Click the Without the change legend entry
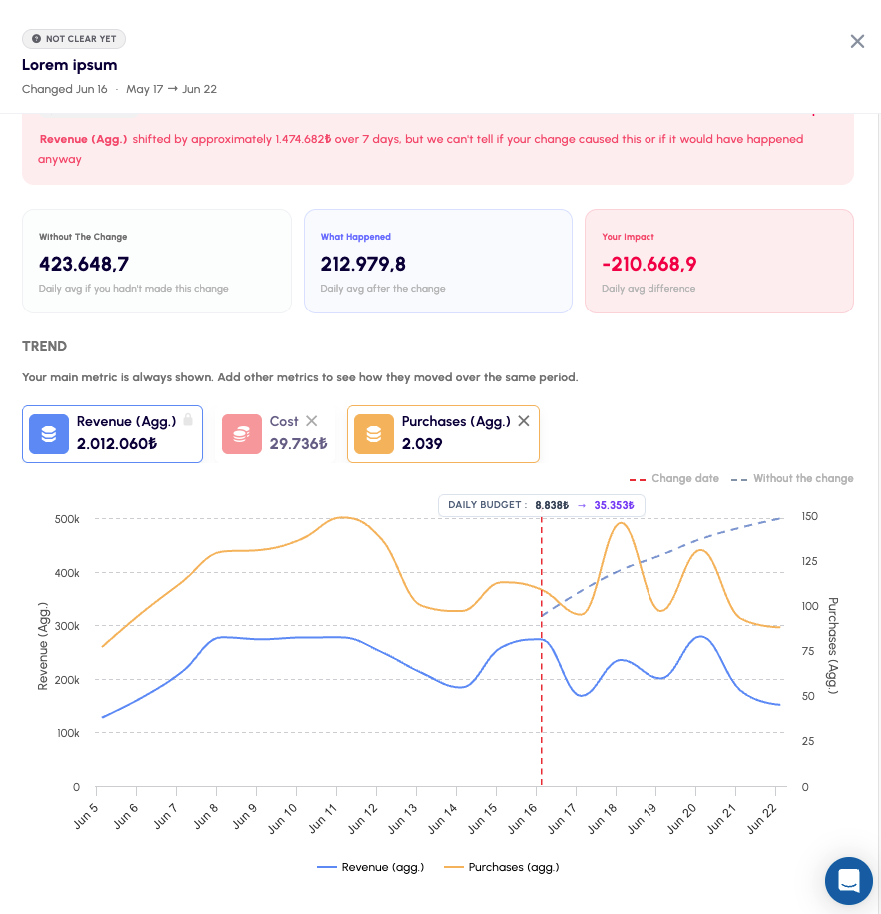Viewport: 881px width, 914px height. tap(792, 479)
